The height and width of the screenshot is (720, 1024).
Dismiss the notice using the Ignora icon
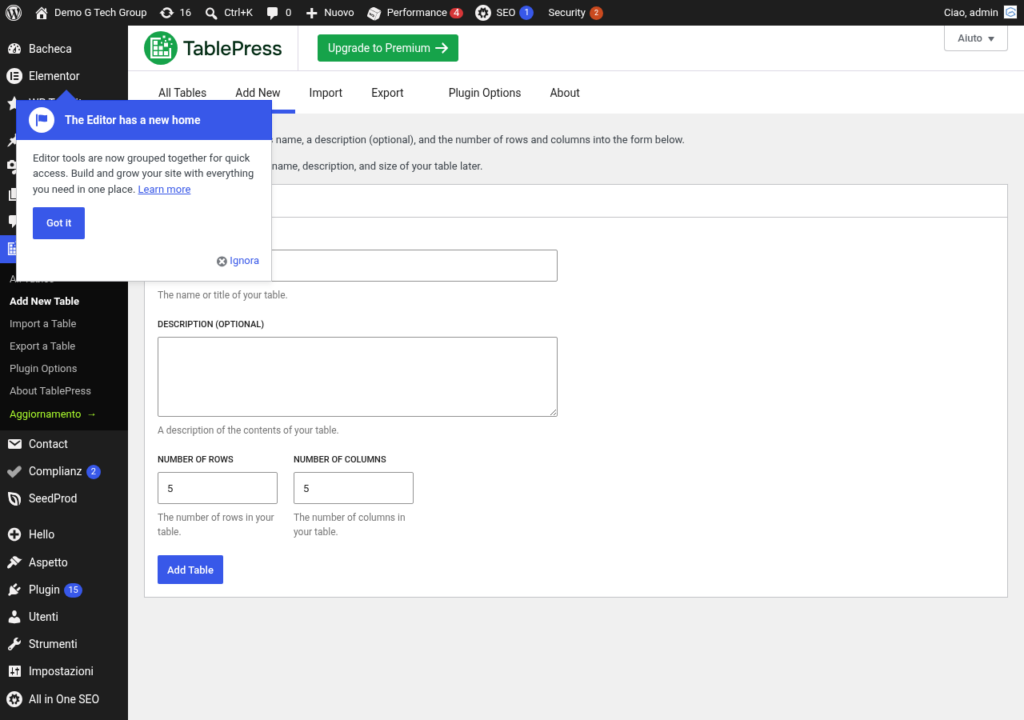(222, 261)
